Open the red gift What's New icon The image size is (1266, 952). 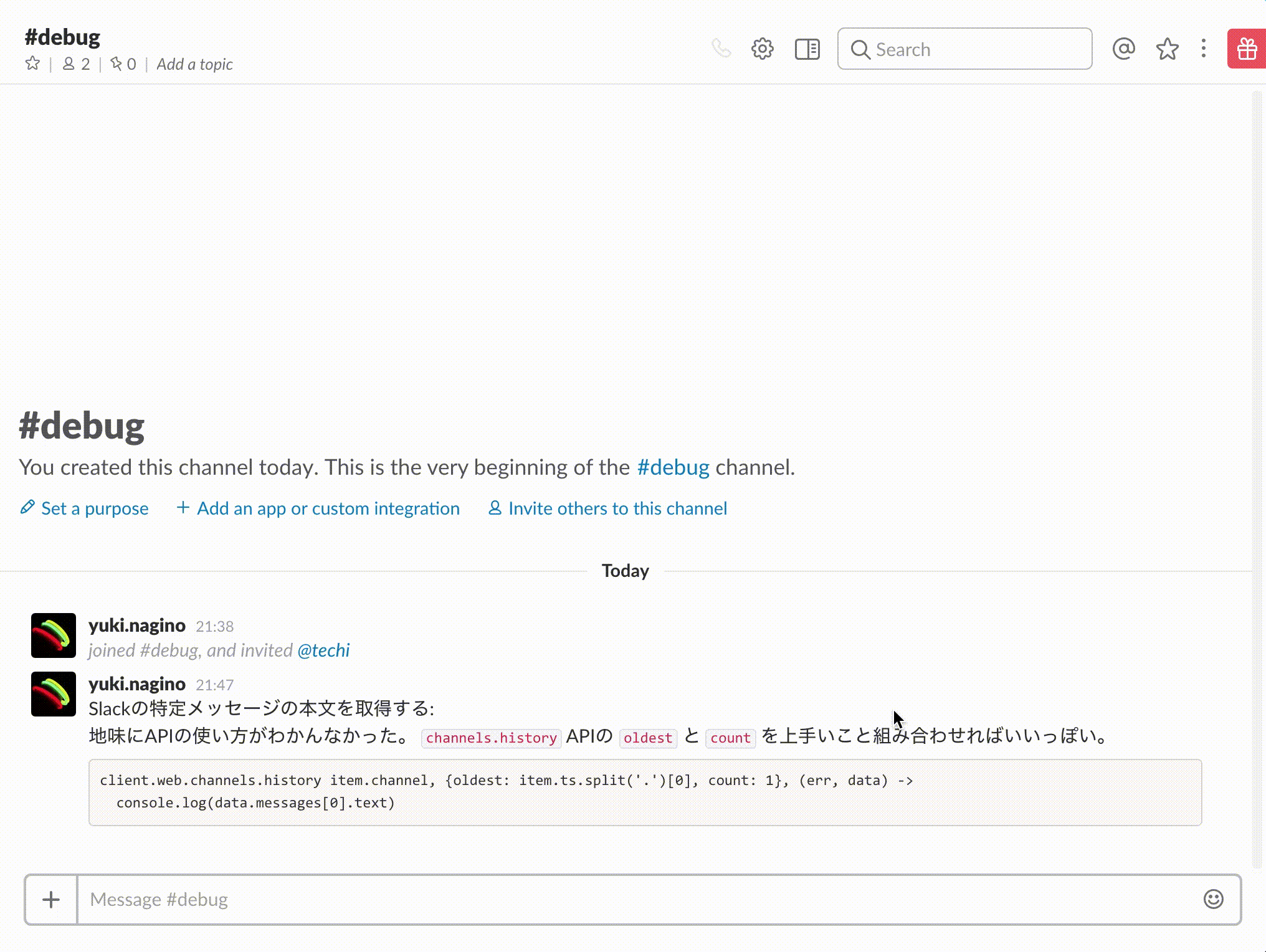tap(1247, 49)
